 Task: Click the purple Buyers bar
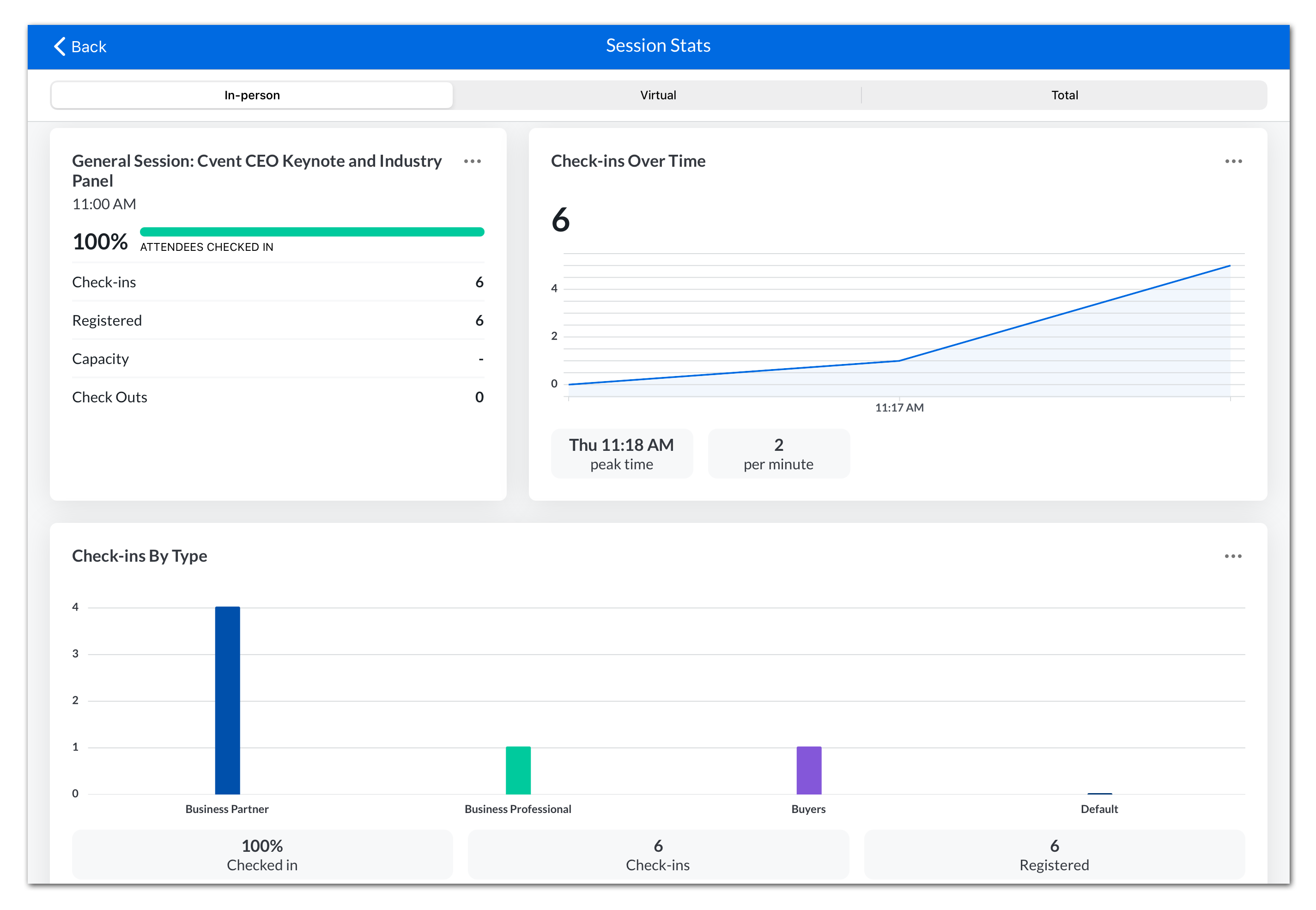(x=808, y=770)
